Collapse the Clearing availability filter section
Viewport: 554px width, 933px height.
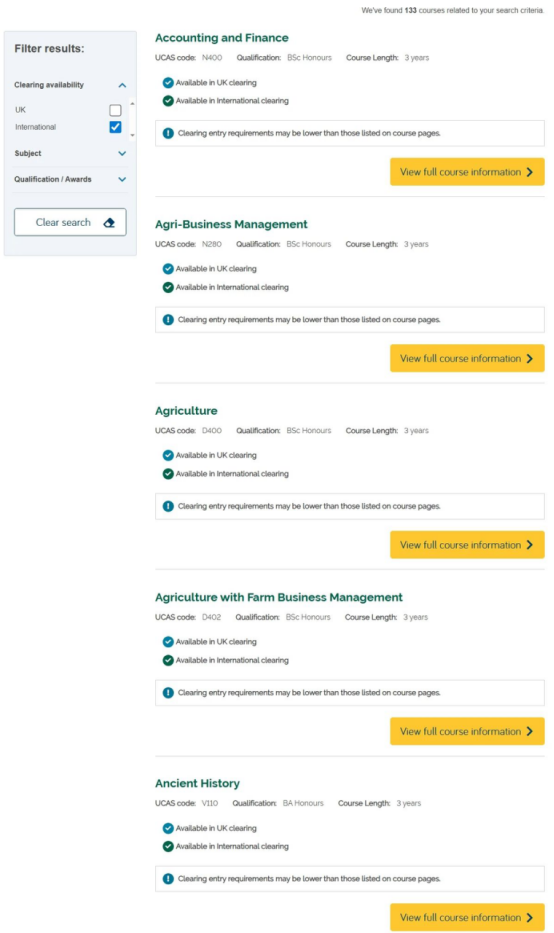pyautogui.click(x=122, y=85)
